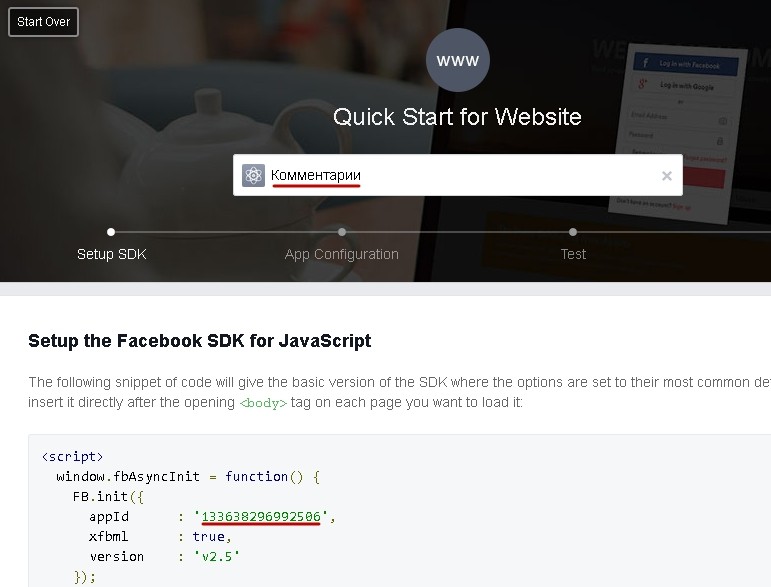Click the atom app icon beside Комментарии

click(x=253, y=176)
